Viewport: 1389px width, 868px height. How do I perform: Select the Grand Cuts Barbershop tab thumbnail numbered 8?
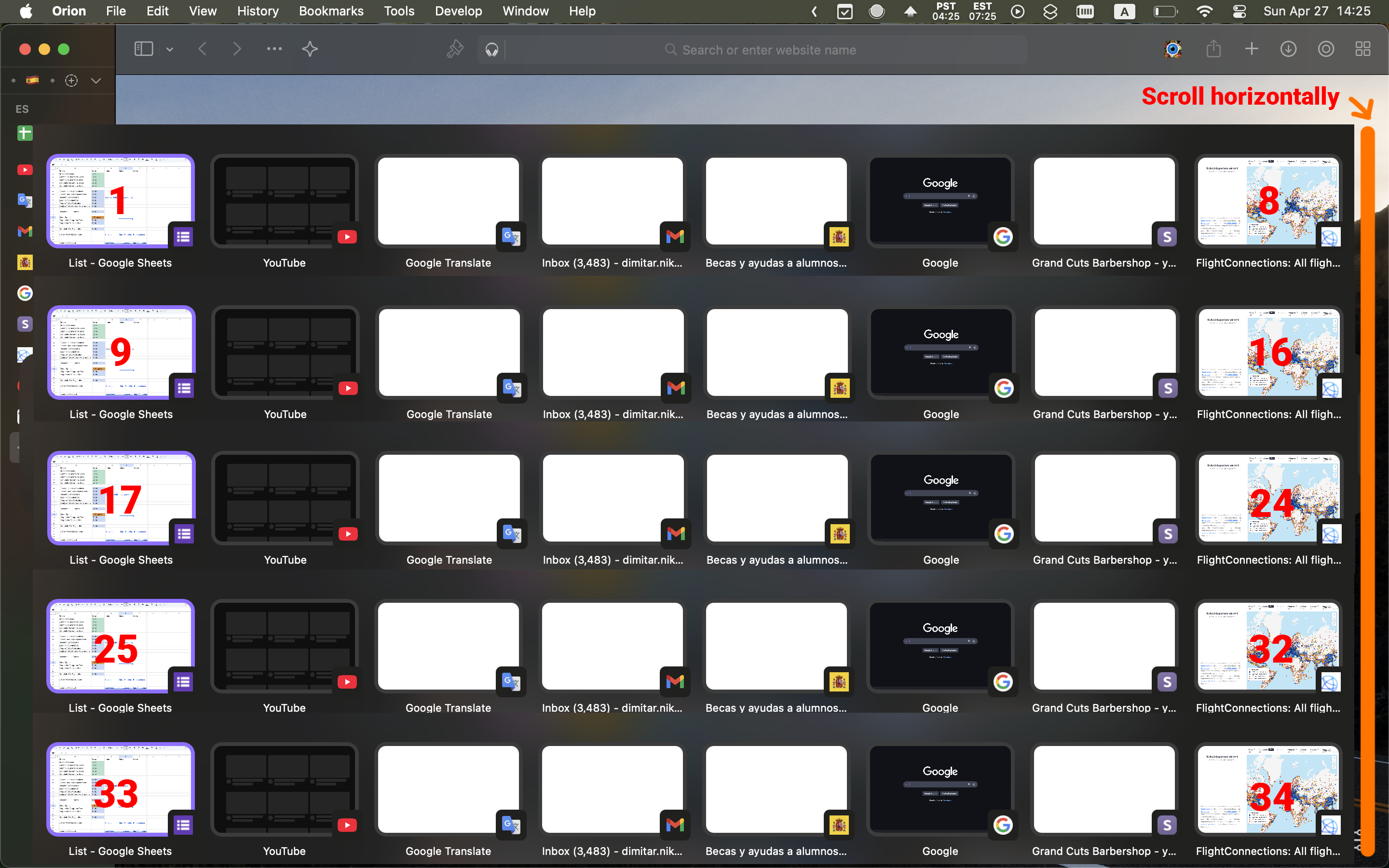[x=1103, y=201]
